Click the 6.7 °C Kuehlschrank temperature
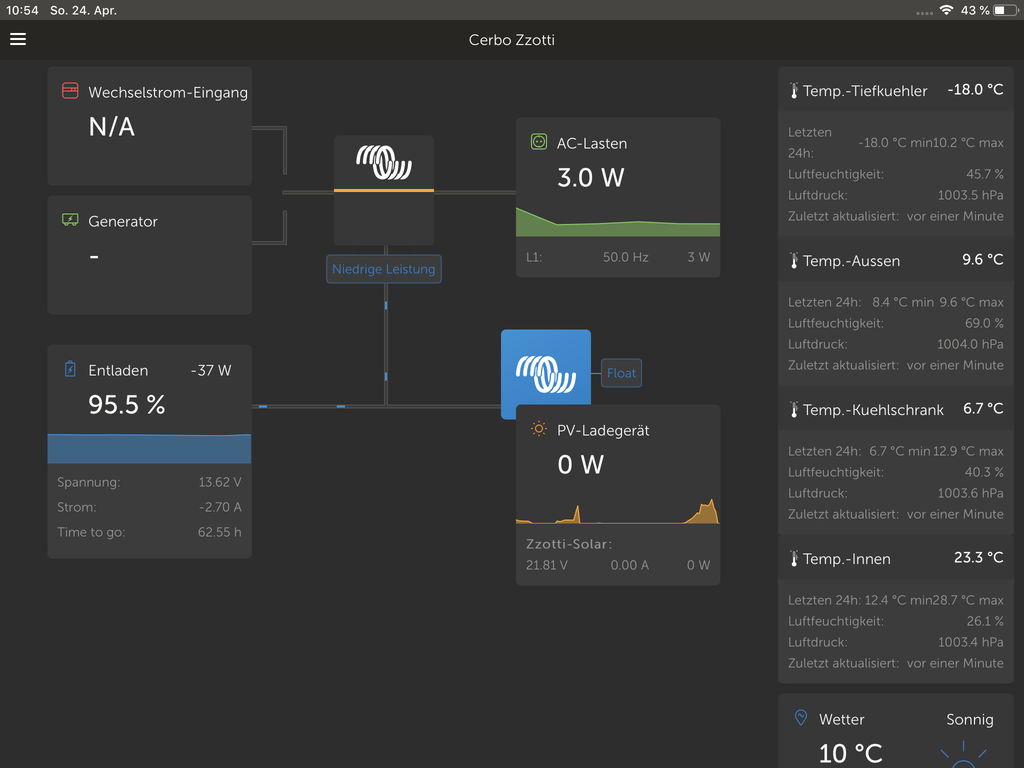The width and height of the screenshot is (1024, 768). pyautogui.click(x=983, y=408)
